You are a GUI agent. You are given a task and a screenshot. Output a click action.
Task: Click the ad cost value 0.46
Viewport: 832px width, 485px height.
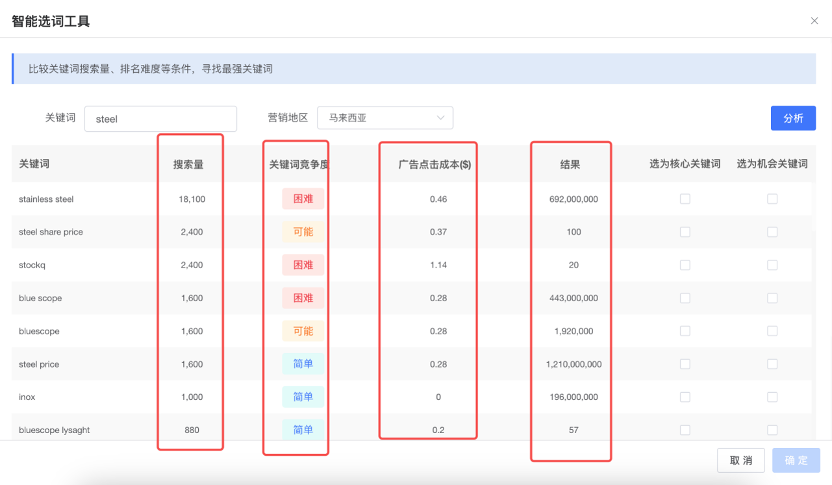tap(438, 199)
